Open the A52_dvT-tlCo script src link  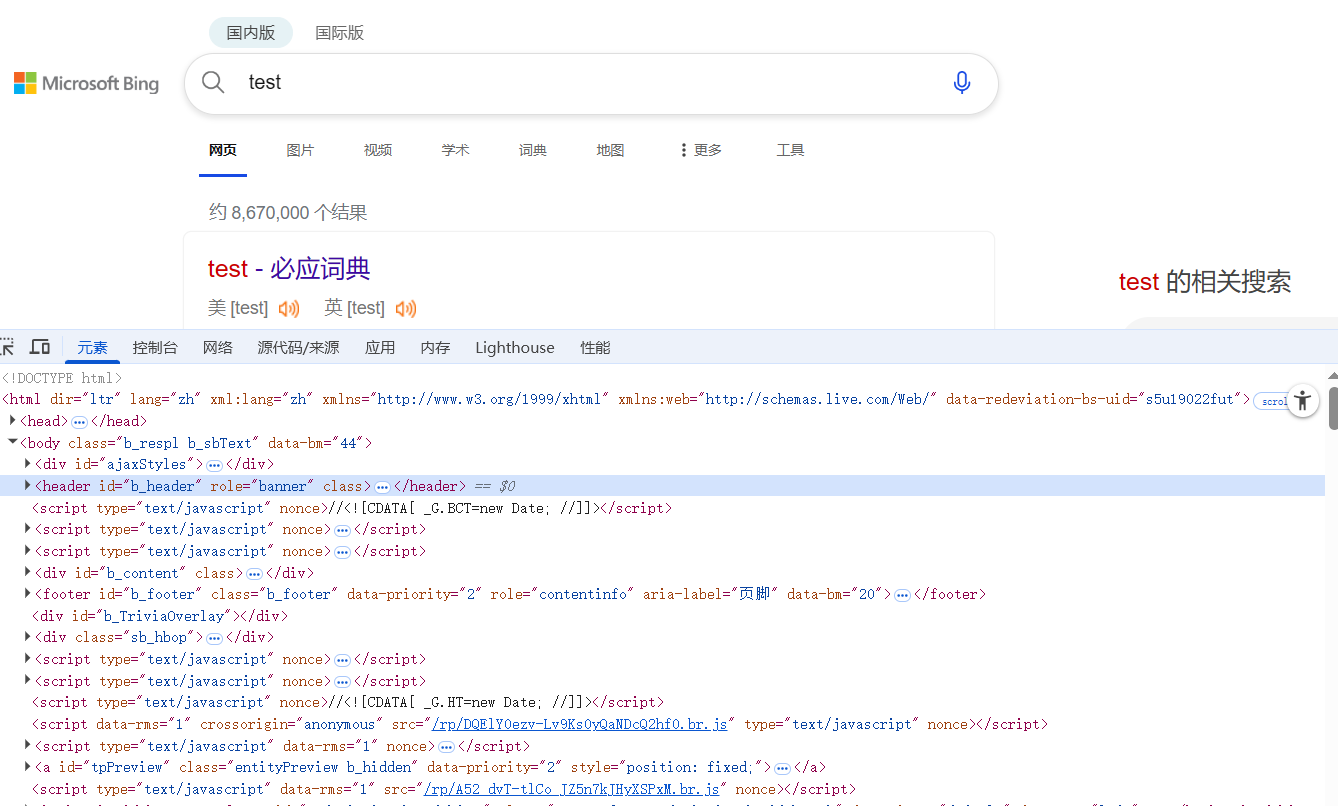[571, 789]
